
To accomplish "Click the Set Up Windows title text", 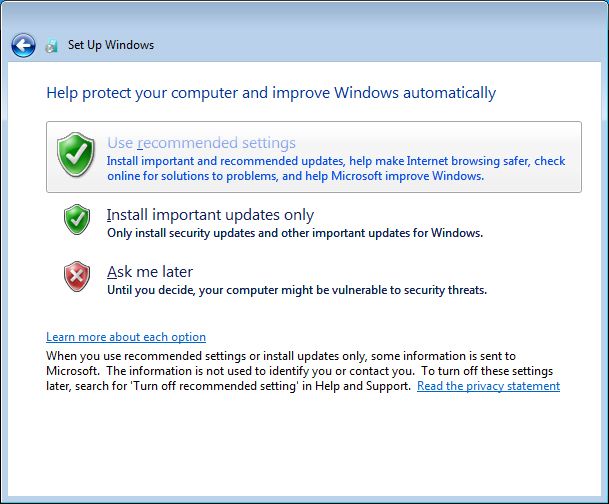I will pos(111,45).
